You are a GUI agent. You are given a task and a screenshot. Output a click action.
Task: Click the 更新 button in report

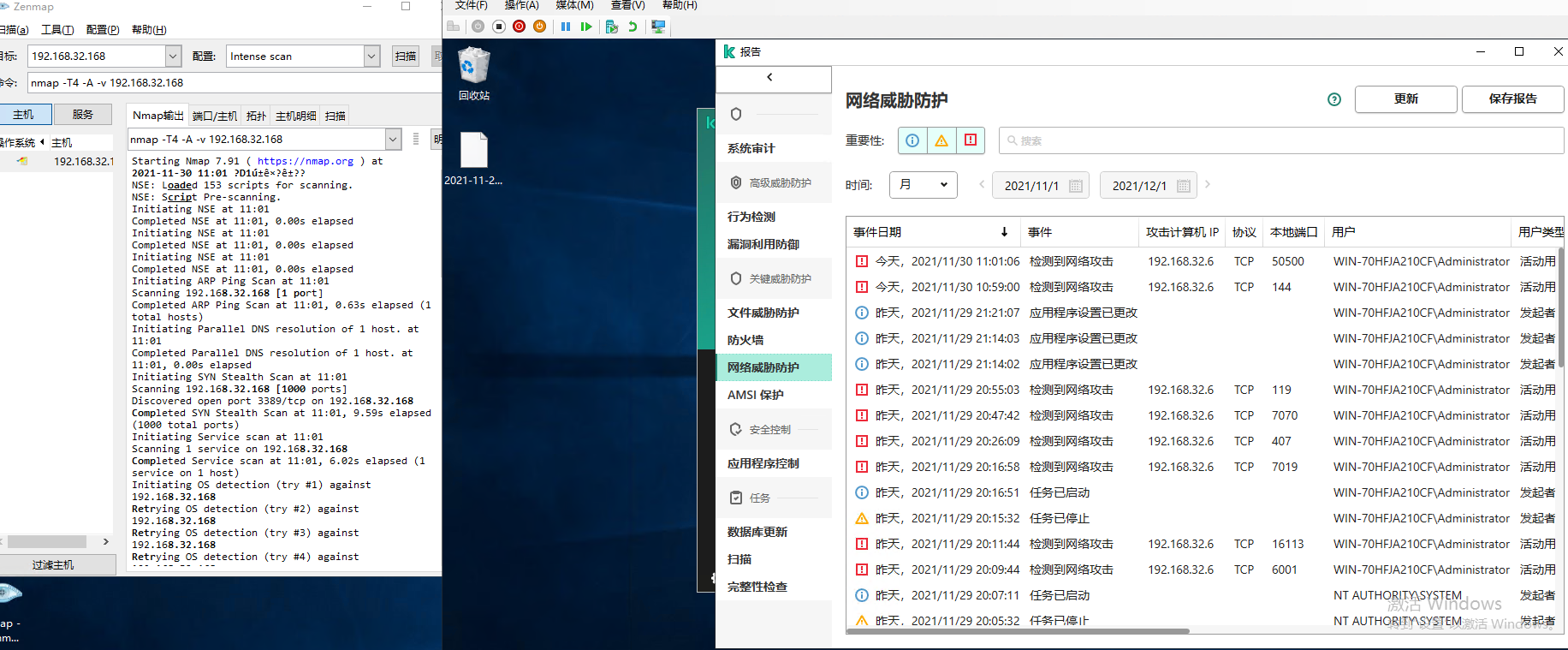1406,99
